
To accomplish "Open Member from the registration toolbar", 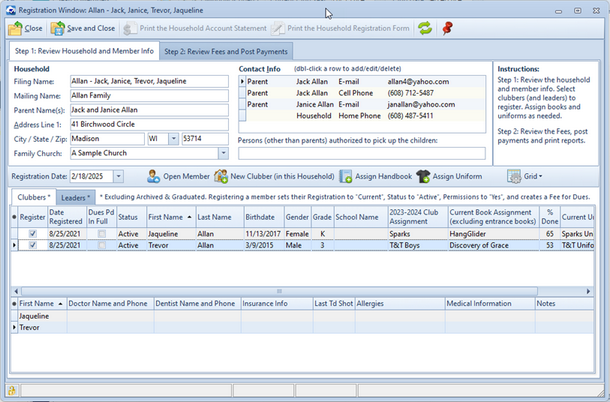I will tap(178, 176).
